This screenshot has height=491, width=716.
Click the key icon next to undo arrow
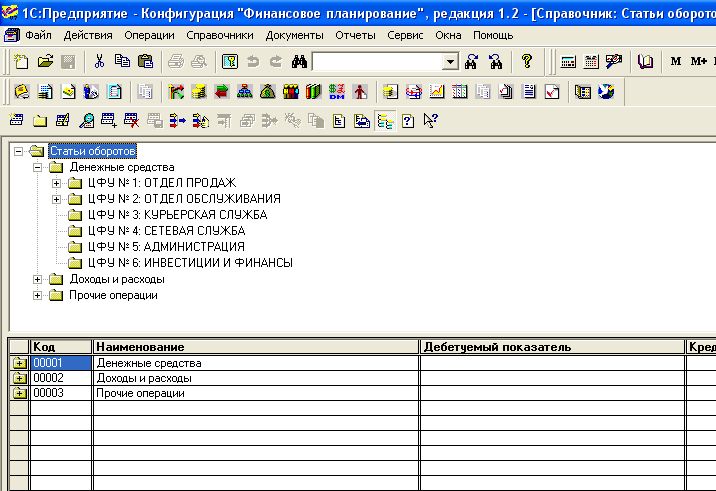click(230, 61)
